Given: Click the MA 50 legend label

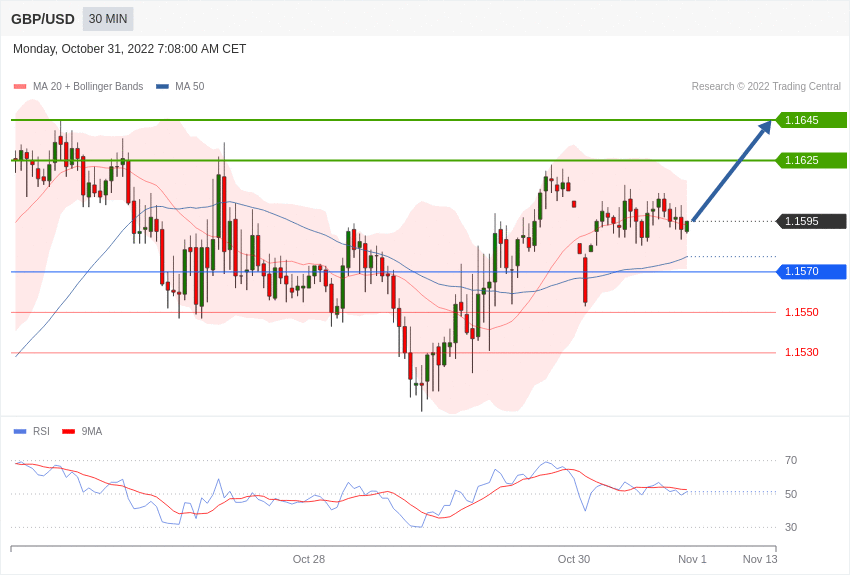Looking at the screenshot, I should (190, 87).
